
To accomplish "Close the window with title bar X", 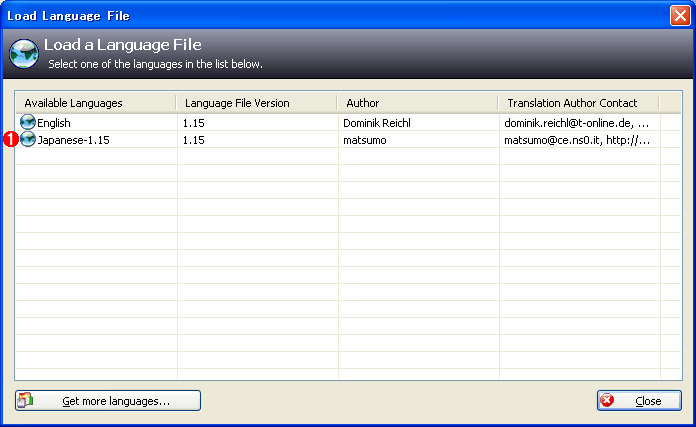I will 680,16.
